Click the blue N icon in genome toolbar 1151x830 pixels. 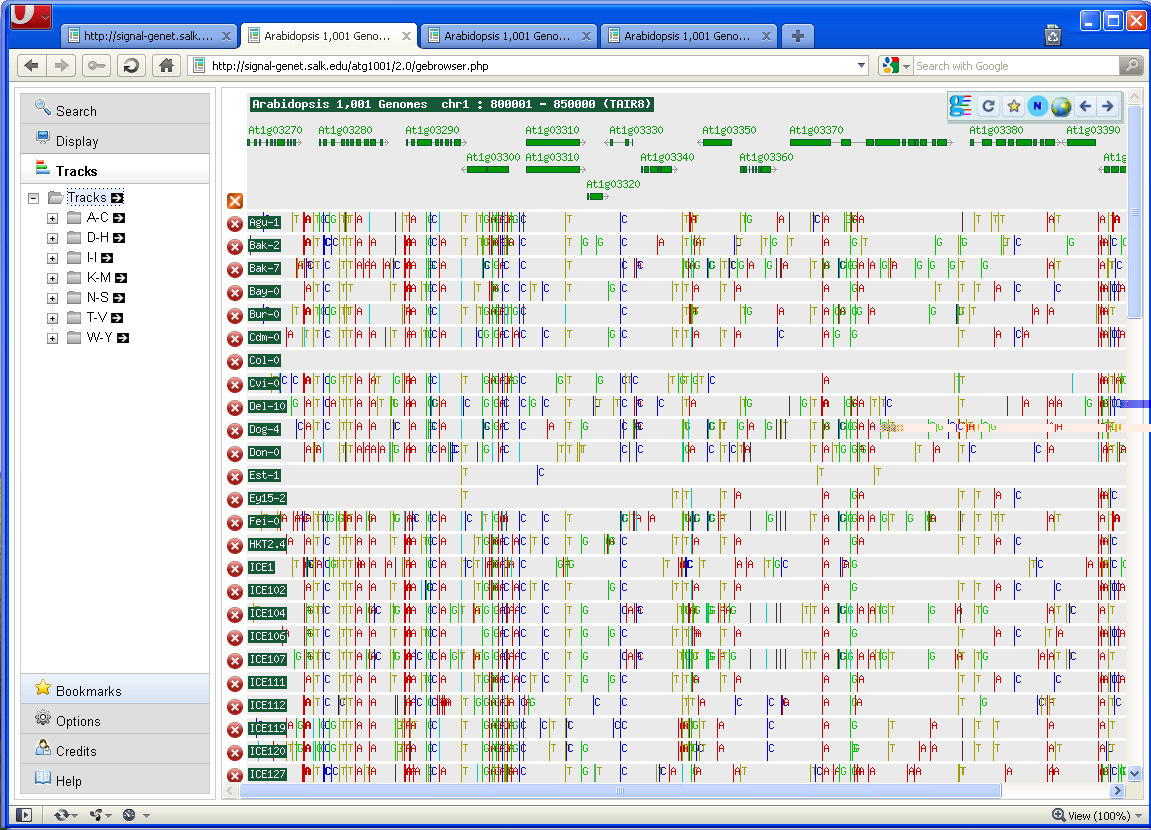tap(1037, 106)
